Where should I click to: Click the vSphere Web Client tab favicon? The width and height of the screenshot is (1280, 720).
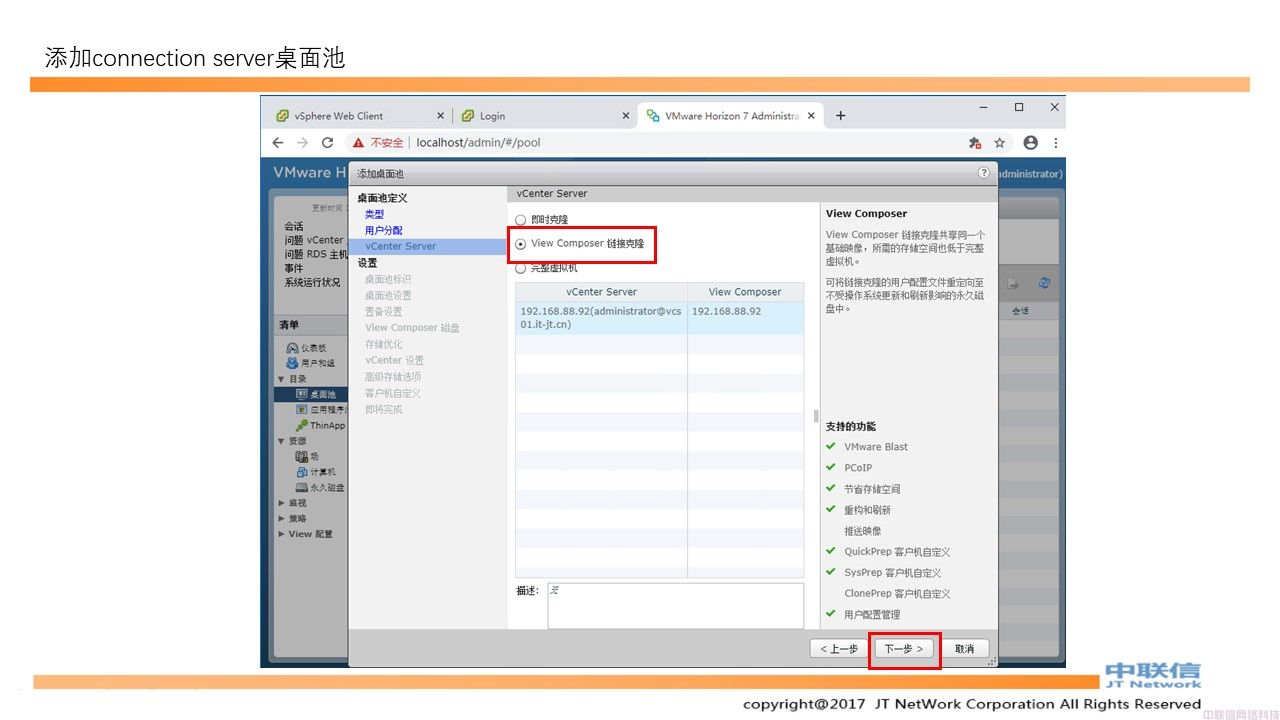point(283,116)
